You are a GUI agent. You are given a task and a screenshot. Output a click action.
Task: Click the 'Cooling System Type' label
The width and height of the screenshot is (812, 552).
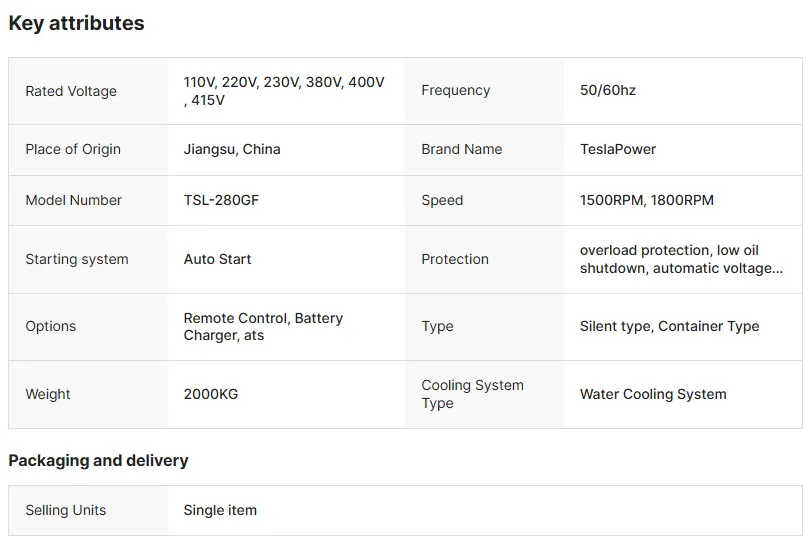[x=472, y=394]
